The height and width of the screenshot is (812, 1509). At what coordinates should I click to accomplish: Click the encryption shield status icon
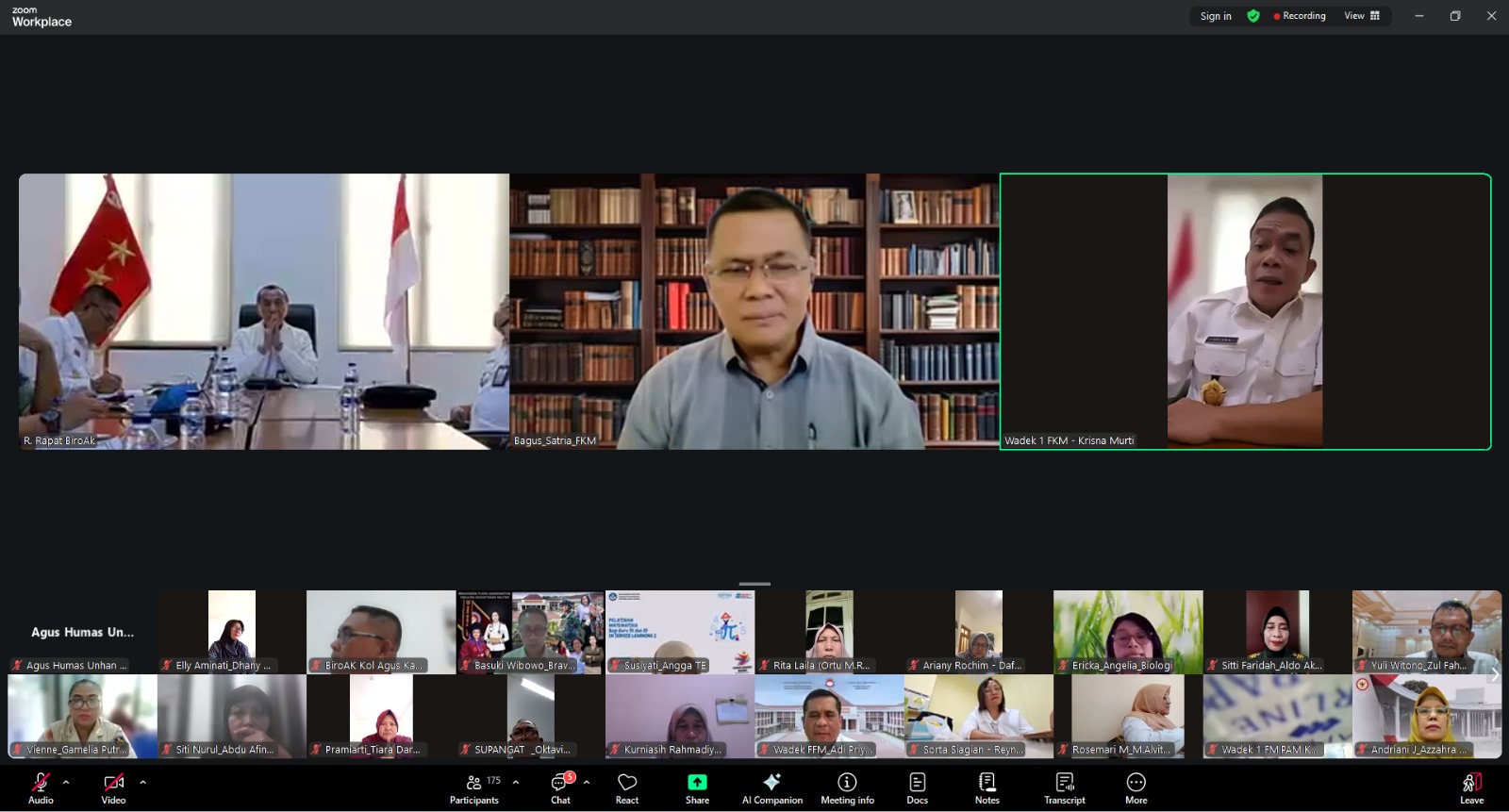pos(1253,16)
